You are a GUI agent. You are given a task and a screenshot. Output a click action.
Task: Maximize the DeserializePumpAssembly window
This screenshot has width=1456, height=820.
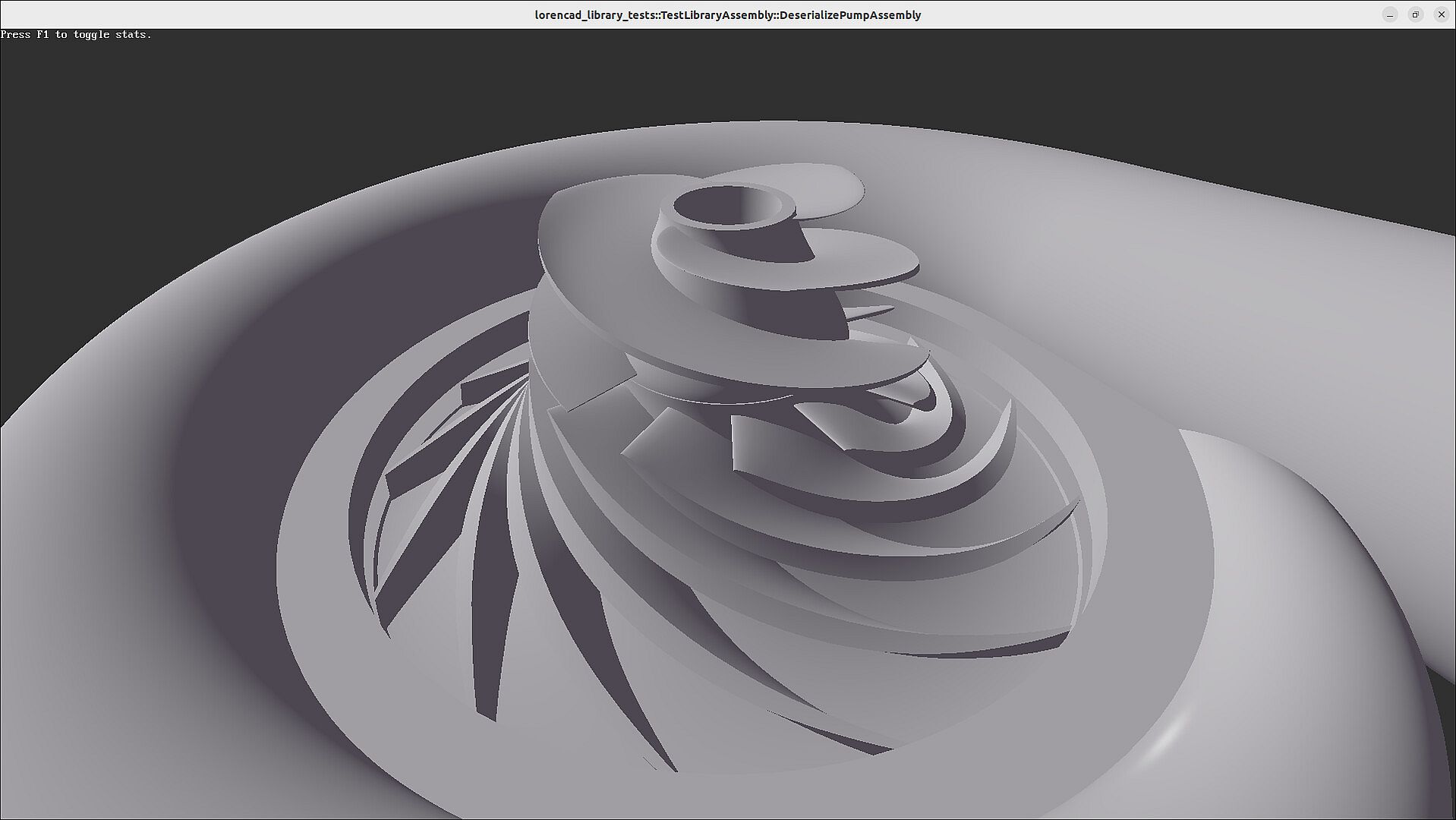[x=1415, y=14]
